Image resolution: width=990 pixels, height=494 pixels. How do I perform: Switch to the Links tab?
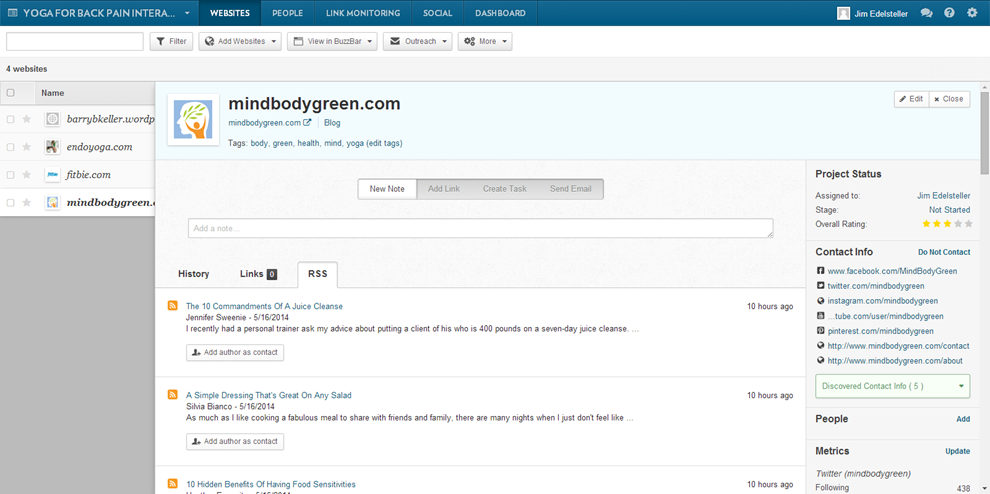click(258, 274)
